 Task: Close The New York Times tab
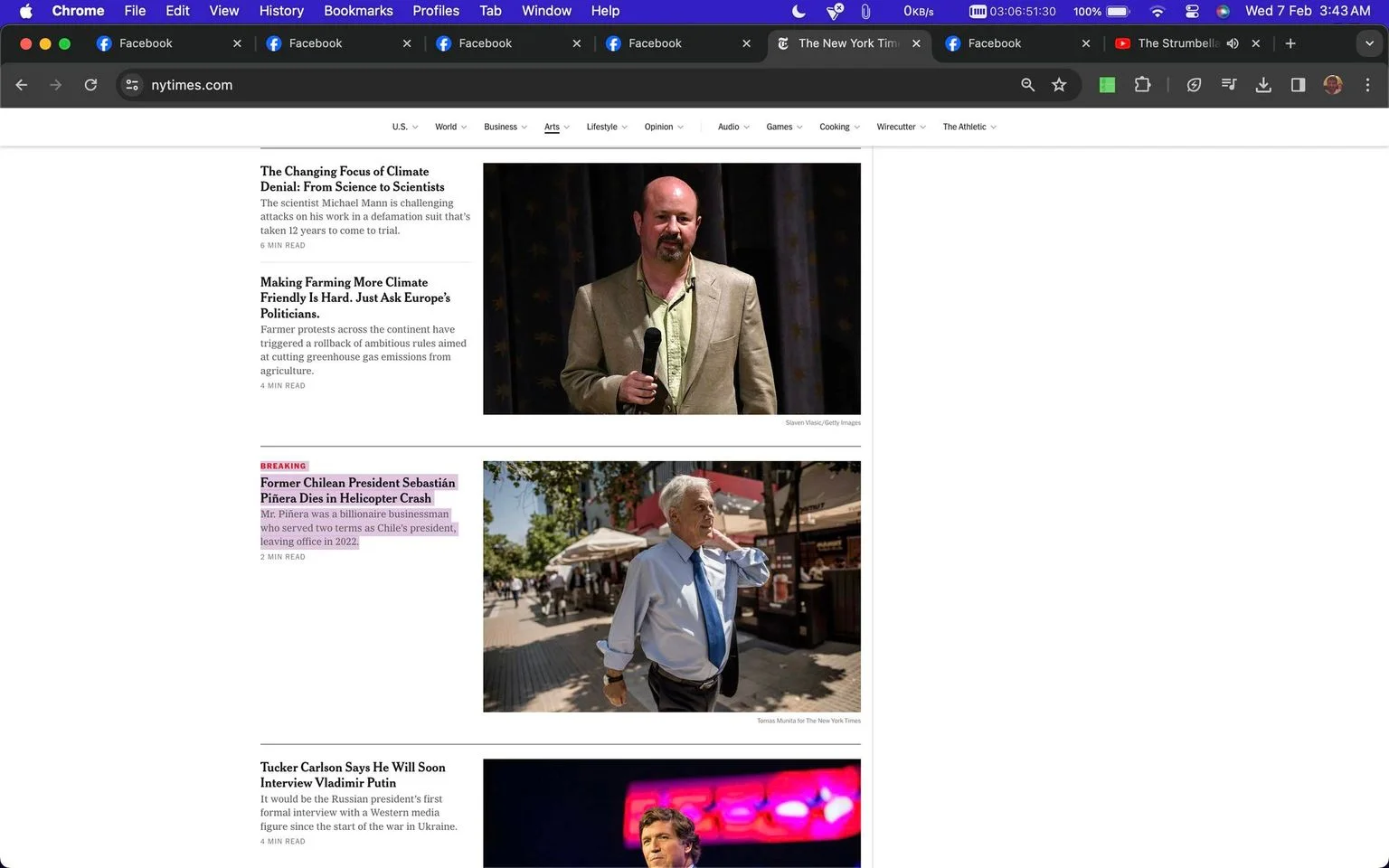pos(916,43)
